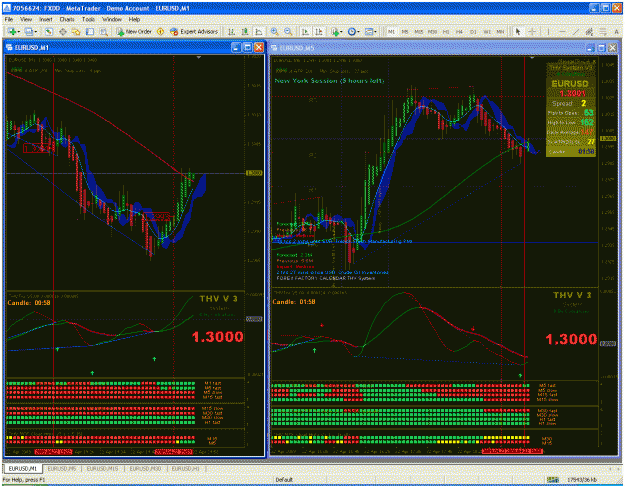This screenshot has width=625, height=486.
Task: Click the Default profile in status bar
Action: (x=284, y=480)
